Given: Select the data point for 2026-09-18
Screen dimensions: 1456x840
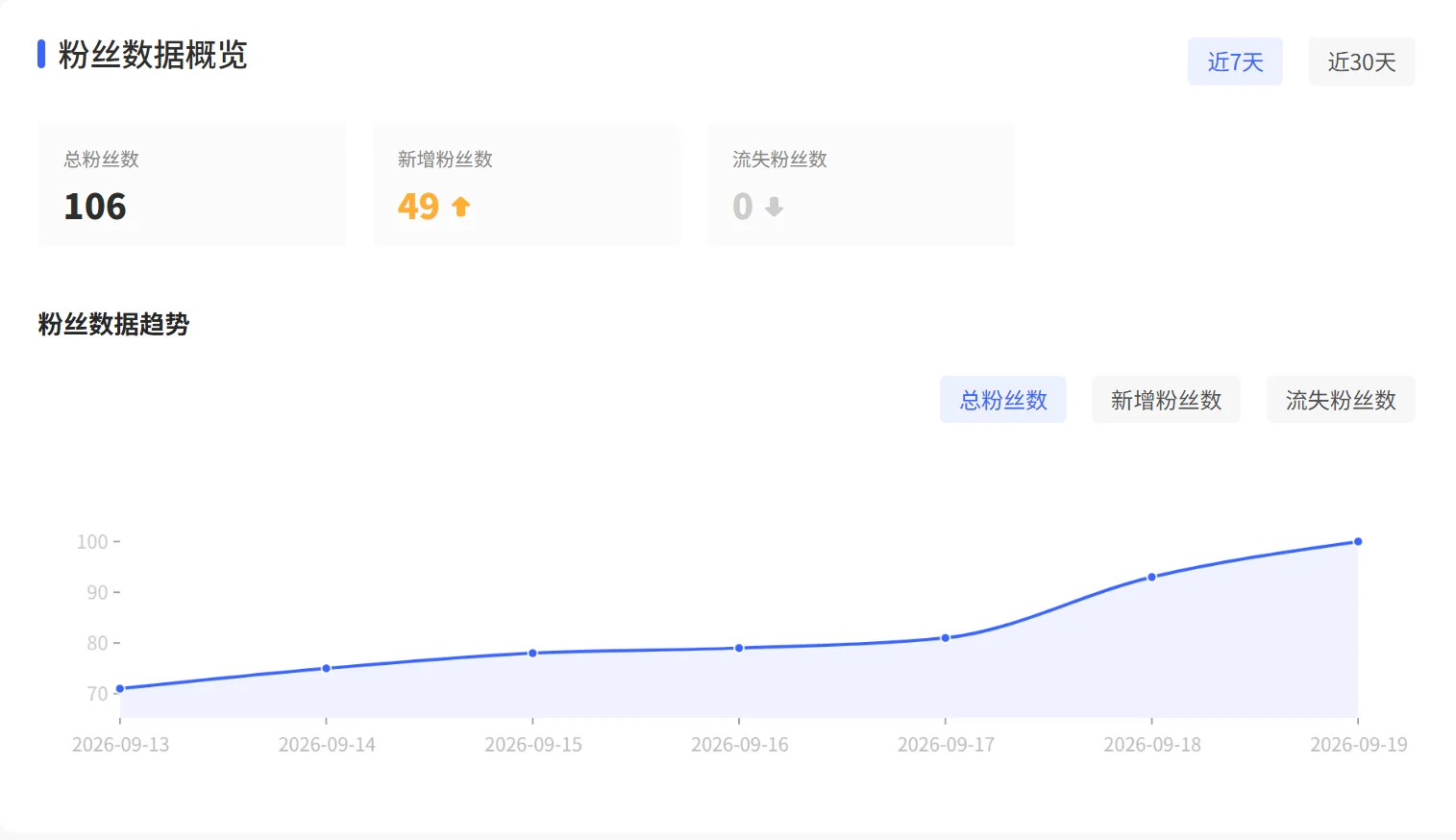Looking at the screenshot, I should click(x=1151, y=577).
